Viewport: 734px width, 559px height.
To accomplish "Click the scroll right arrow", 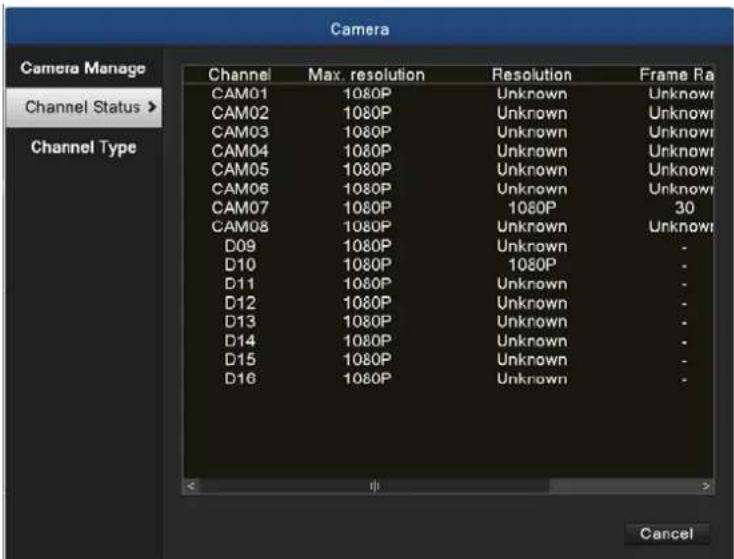I will point(705,486).
